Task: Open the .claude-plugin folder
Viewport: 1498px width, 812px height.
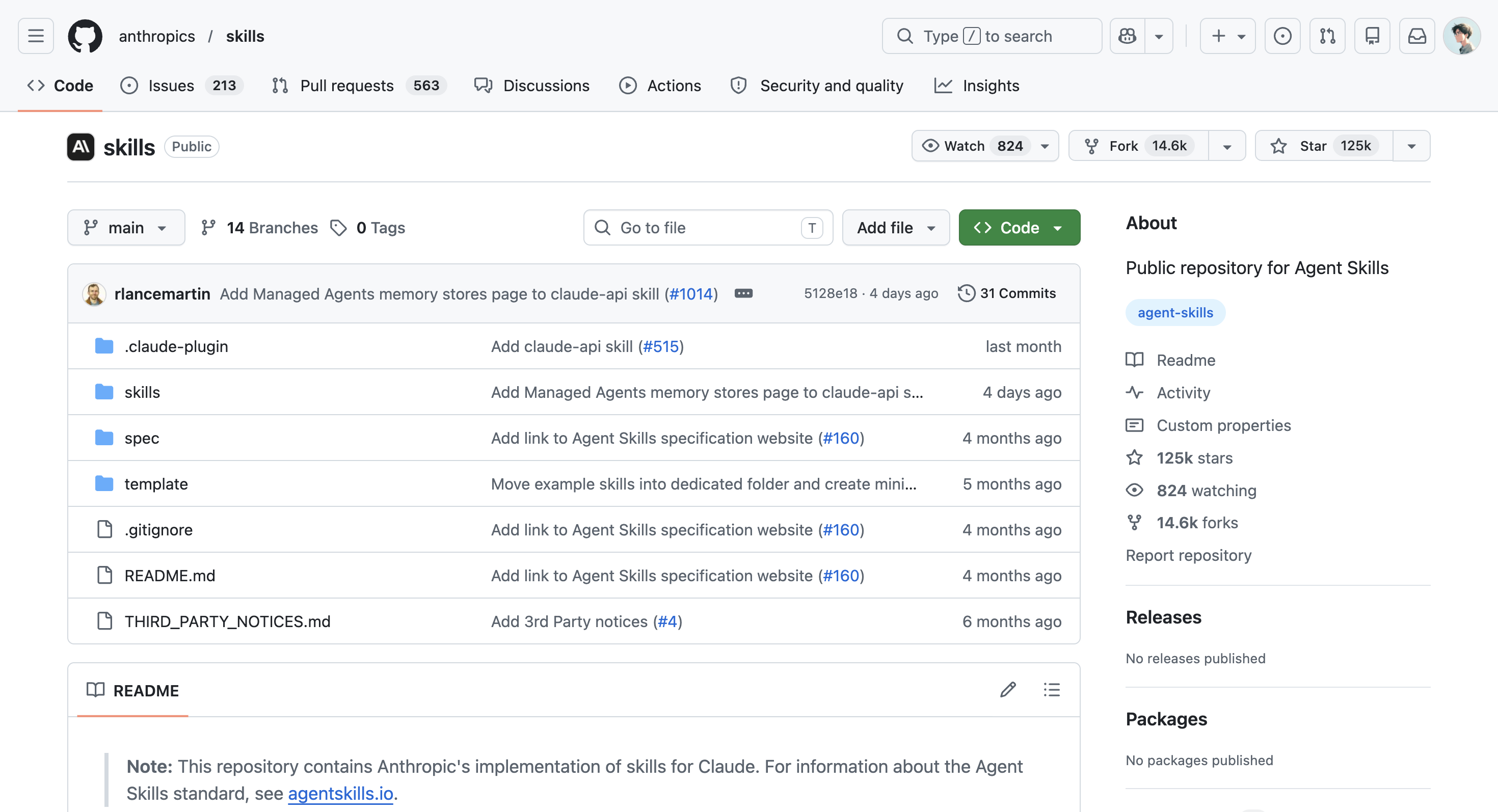Action: tap(176, 346)
